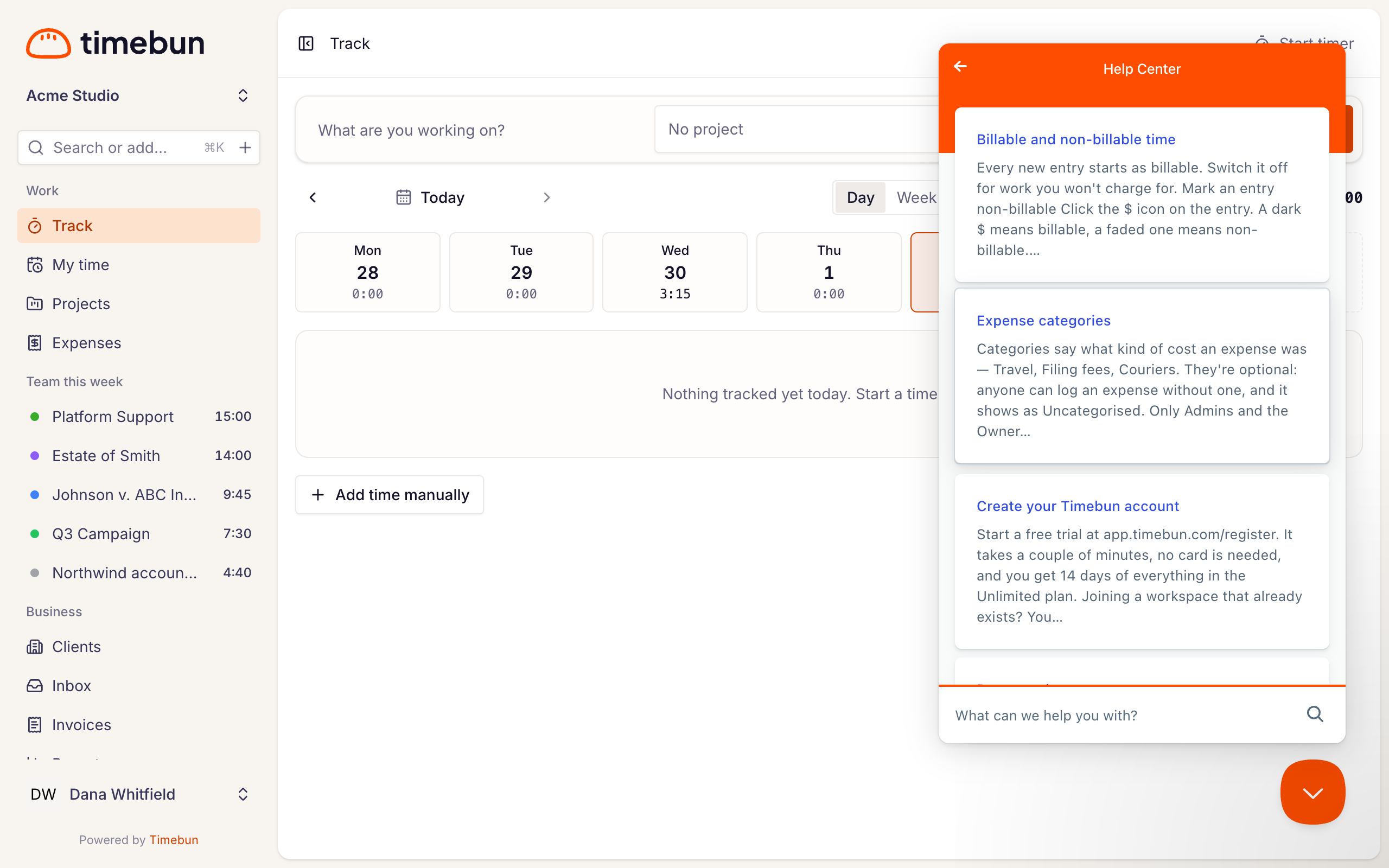This screenshot has width=1389, height=868.
Task: Select Thu 1 day card
Action: (829, 272)
